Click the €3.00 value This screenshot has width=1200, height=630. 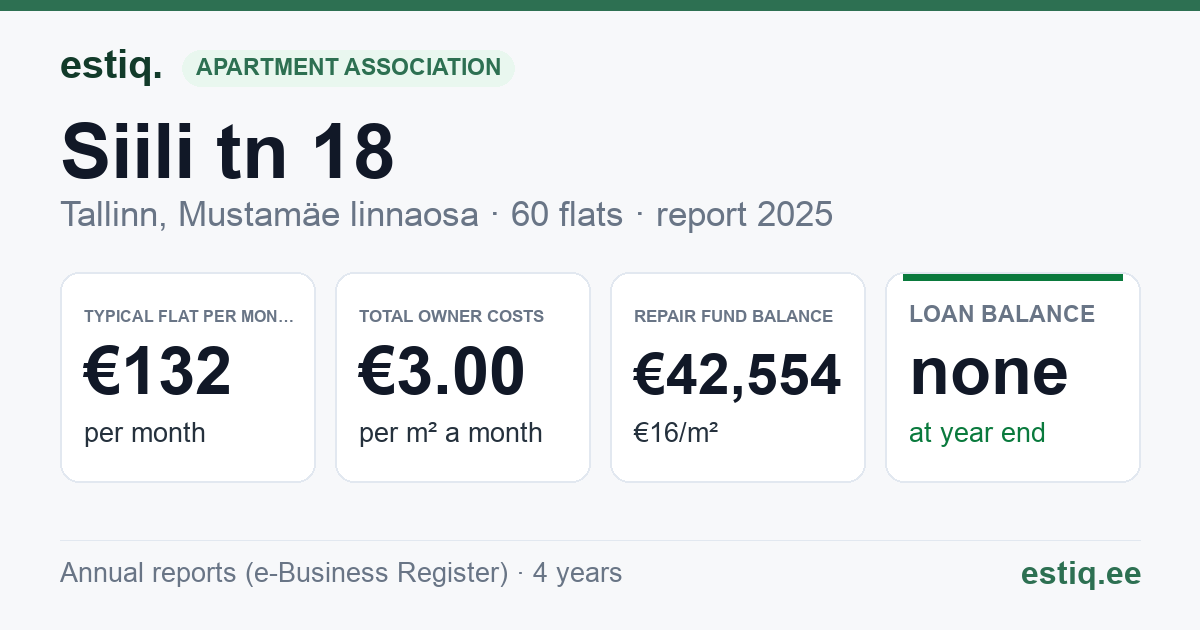coord(442,371)
